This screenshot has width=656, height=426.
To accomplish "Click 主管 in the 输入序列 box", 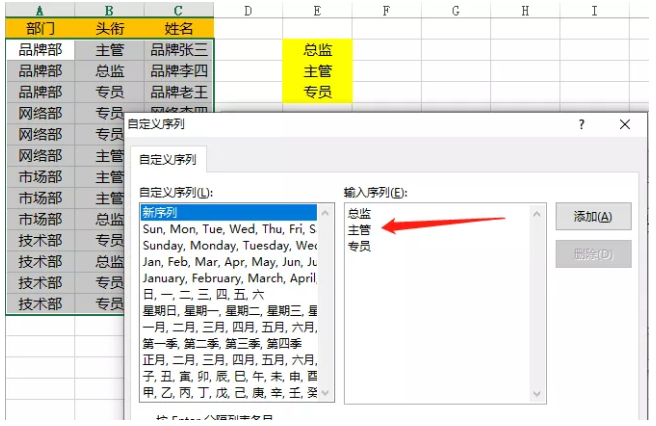I will [359, 230].
